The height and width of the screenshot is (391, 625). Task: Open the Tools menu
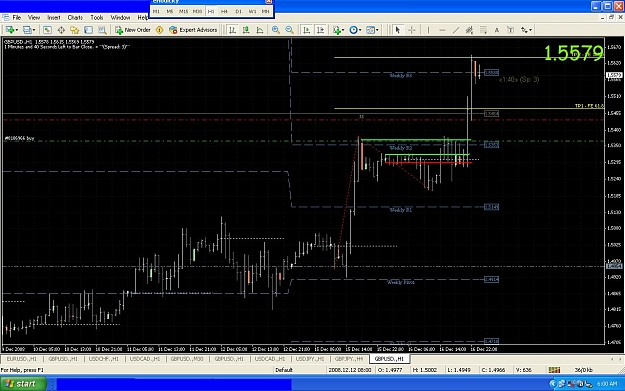pos(96,18)
